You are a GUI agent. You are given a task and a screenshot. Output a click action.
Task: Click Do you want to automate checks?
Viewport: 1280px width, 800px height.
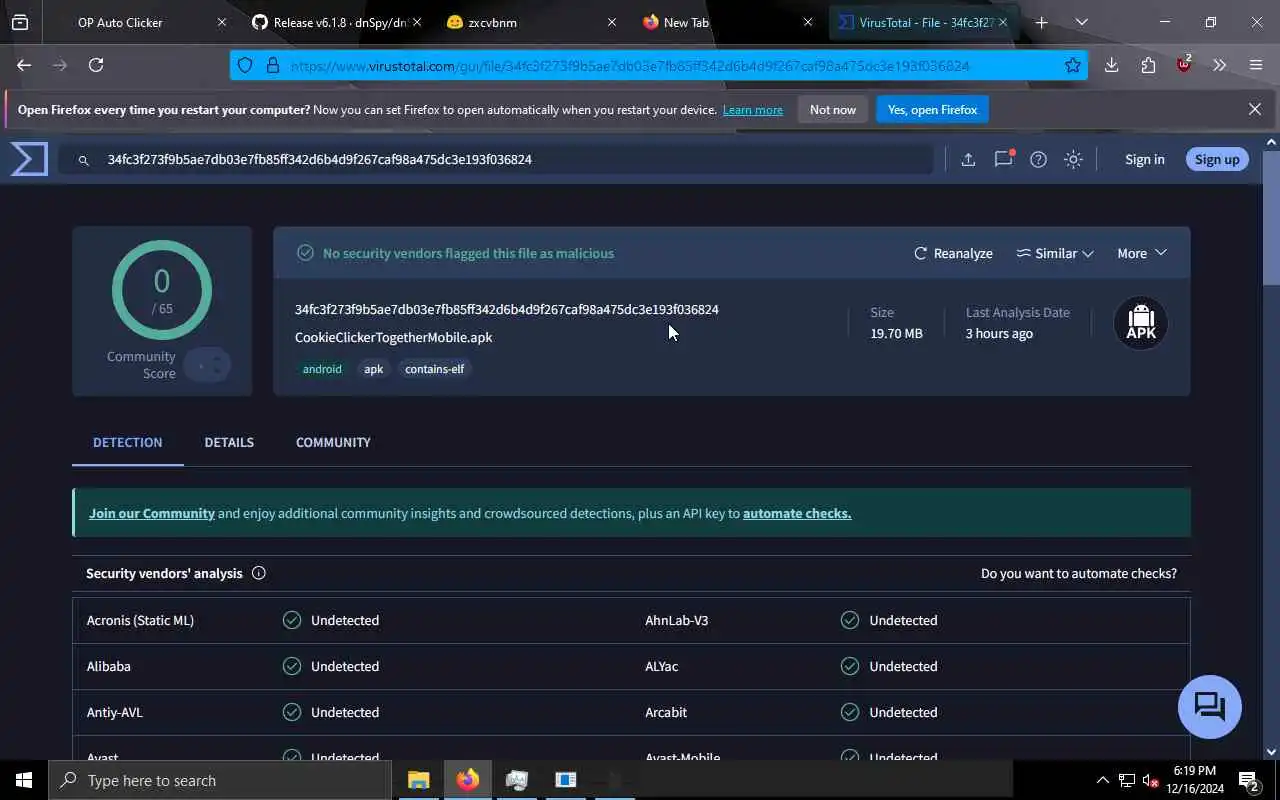pyautogui.click(x=1079, y=573)
